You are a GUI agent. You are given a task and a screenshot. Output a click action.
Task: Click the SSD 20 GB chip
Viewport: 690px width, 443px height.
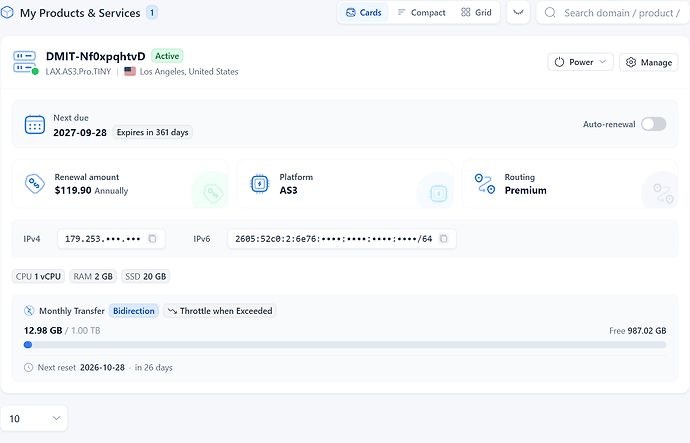coord(146,276)
